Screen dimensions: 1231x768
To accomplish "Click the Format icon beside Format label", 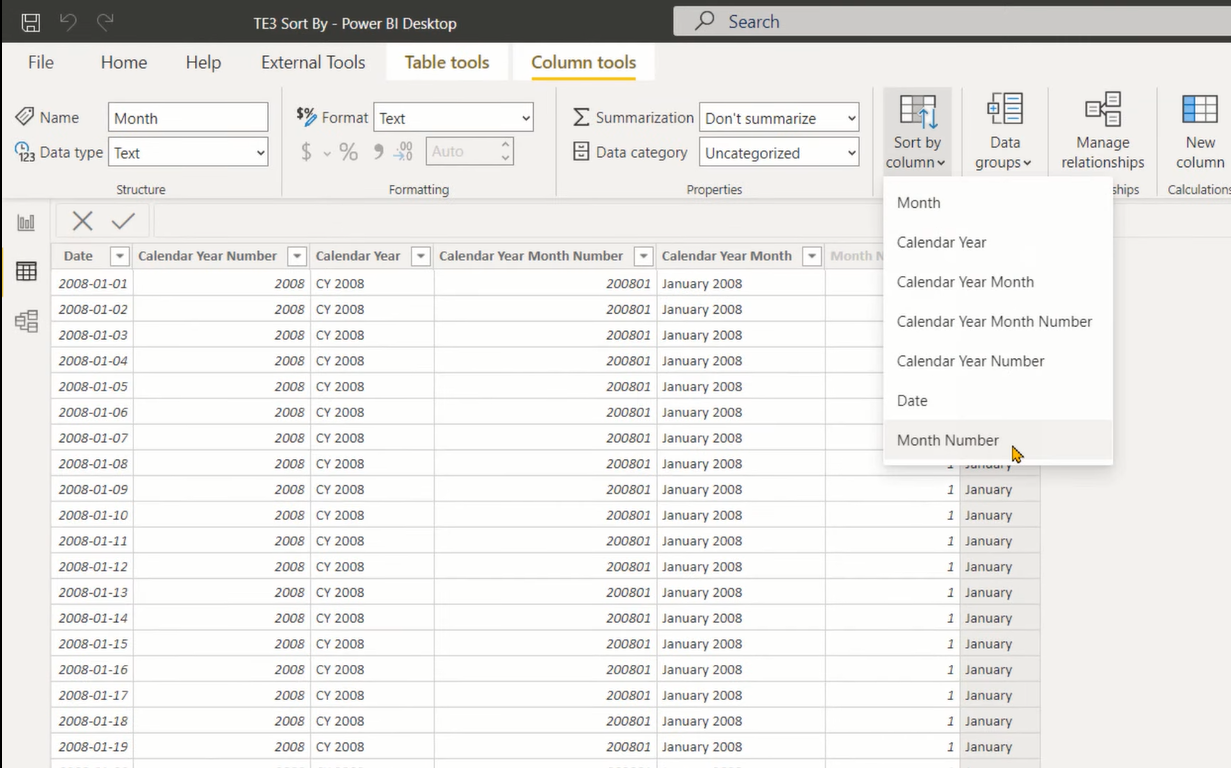I will 307,116.
